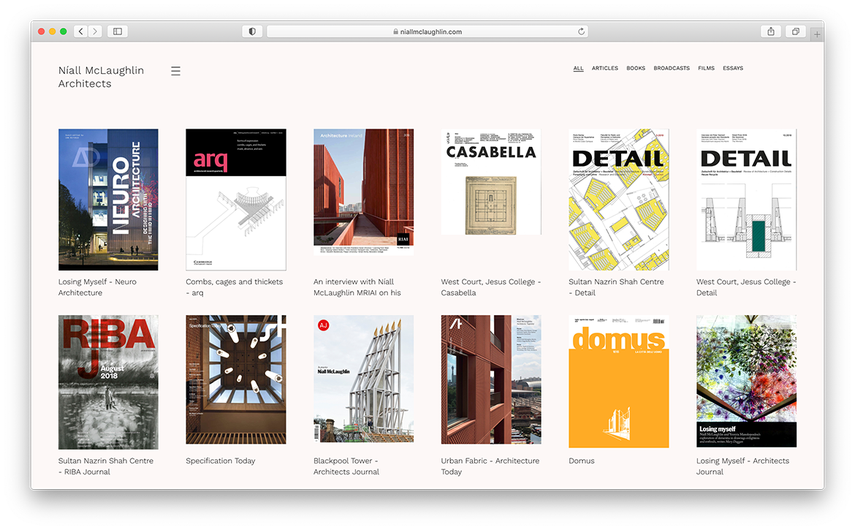Switch to the BOOKS filter

[636, 69]
